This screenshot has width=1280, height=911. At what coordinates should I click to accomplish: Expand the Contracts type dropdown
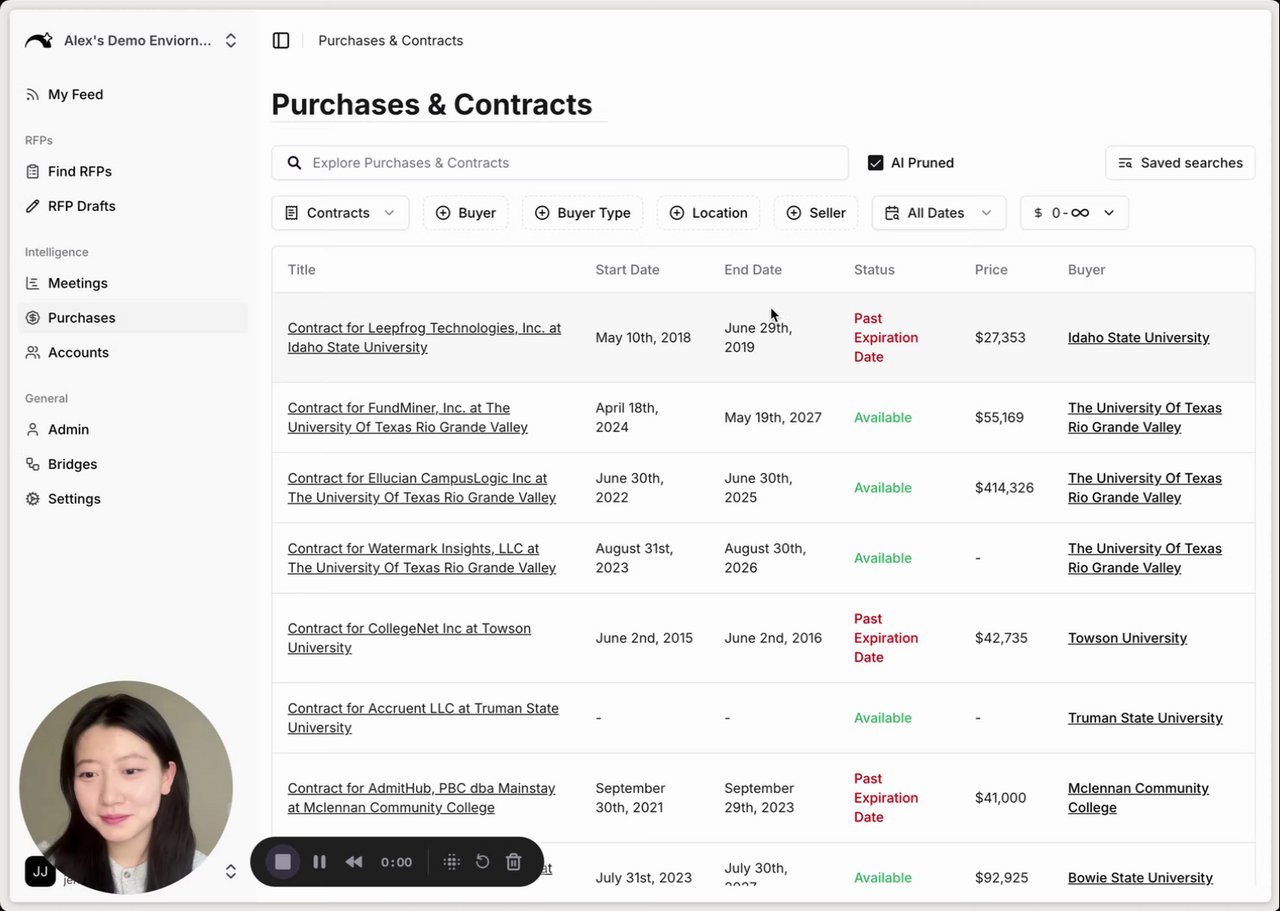point(340,213)
